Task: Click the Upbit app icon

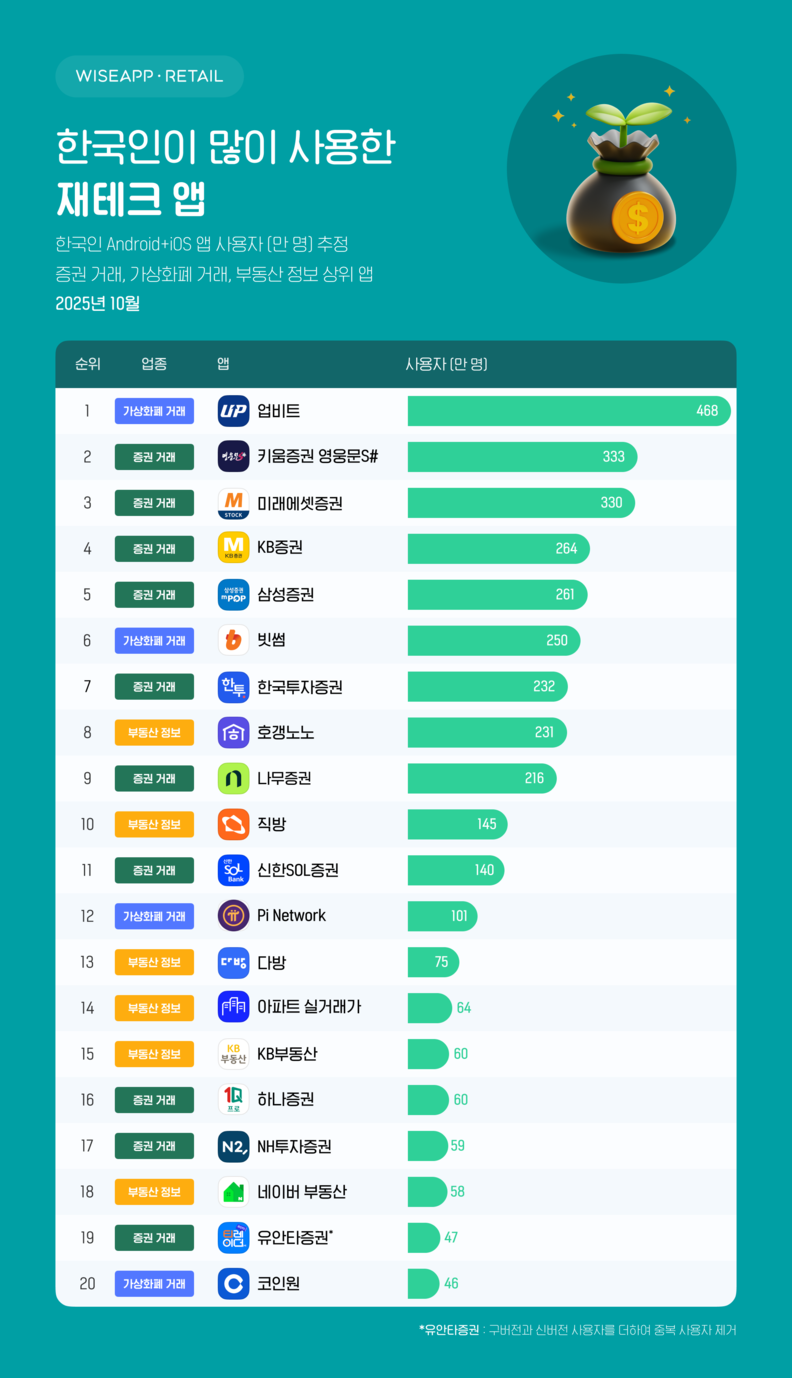Action: [233, 411]
